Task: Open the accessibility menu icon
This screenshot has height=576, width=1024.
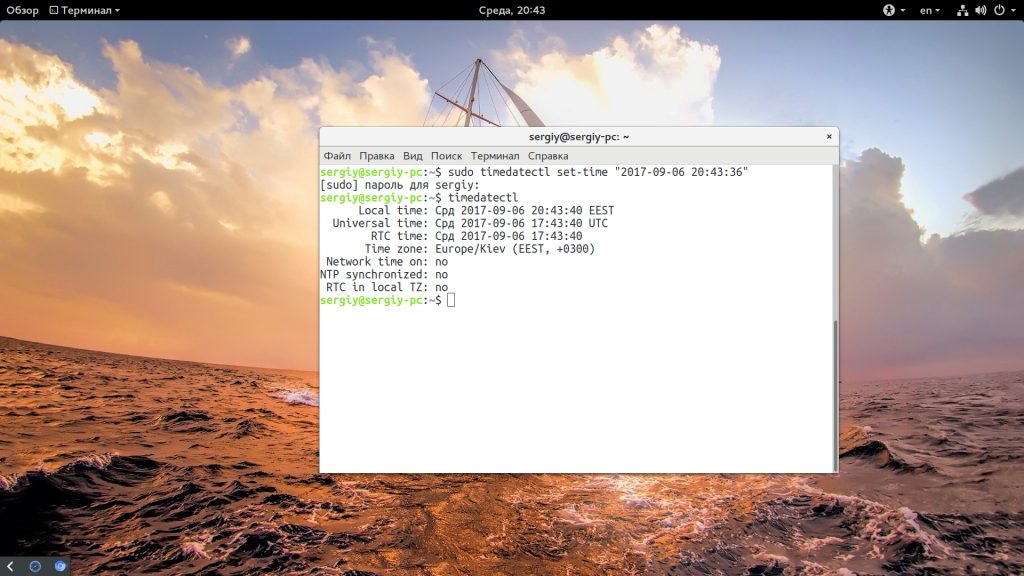Action: [x=888, y=10]
